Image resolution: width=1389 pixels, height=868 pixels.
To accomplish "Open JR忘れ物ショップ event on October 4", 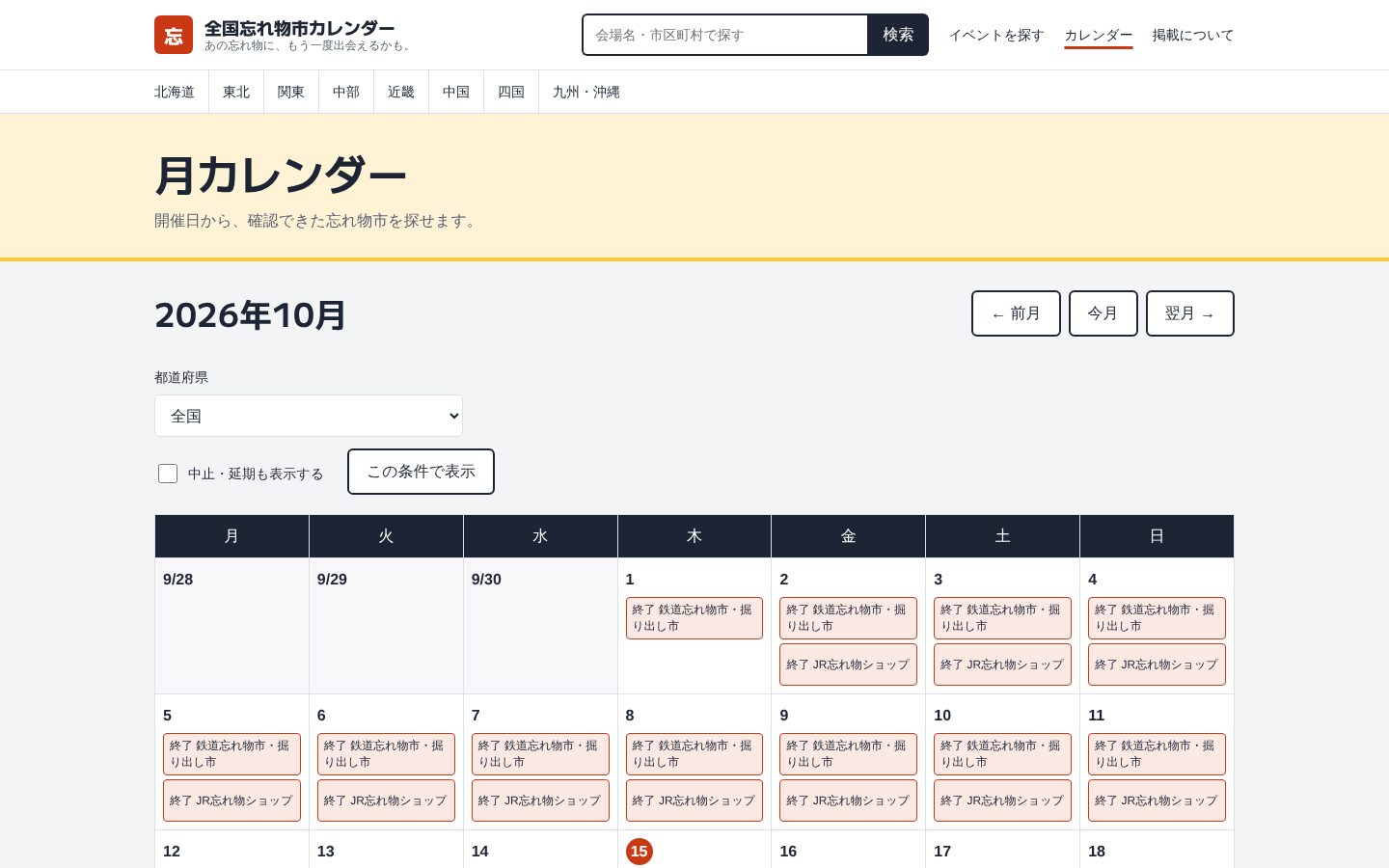I will [x=1157, y=665].
